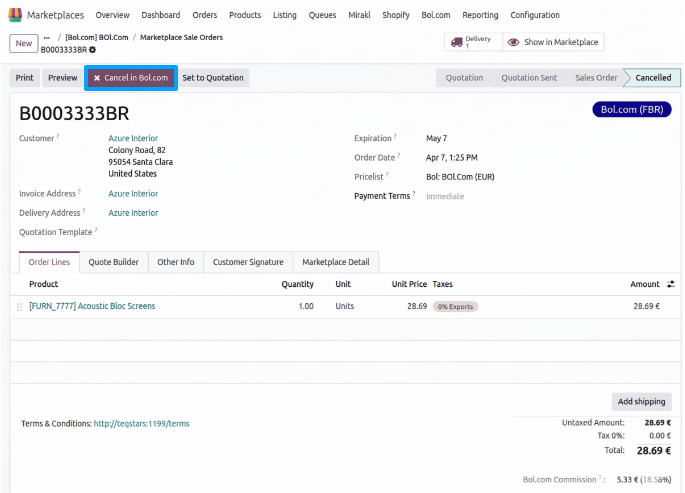Click the Add shipping button

click(641, 401)
